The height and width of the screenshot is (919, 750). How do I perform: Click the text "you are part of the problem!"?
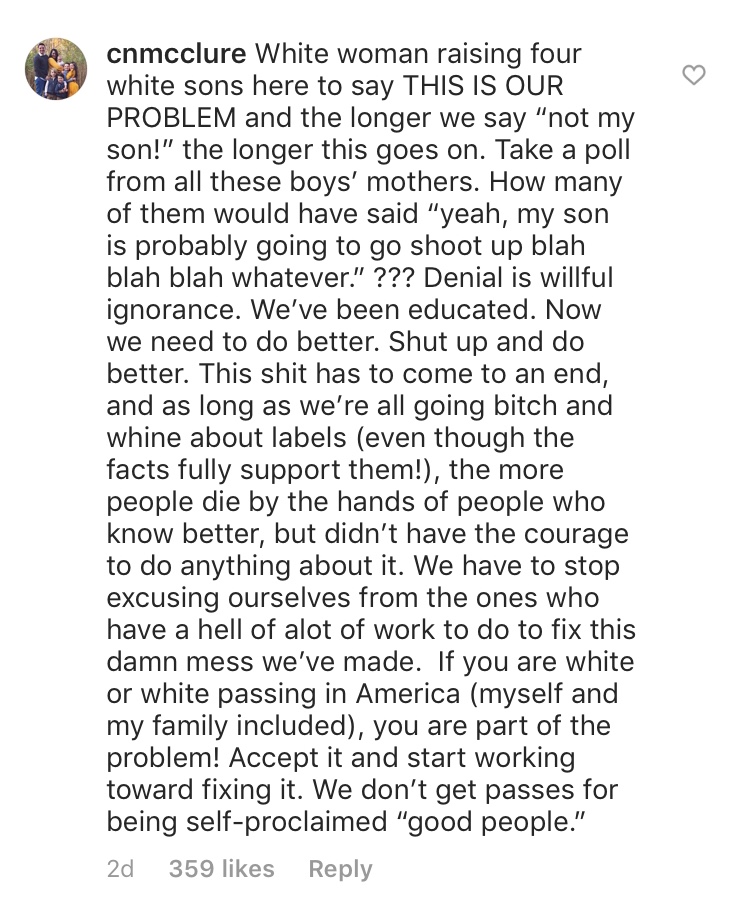point(359,741)
